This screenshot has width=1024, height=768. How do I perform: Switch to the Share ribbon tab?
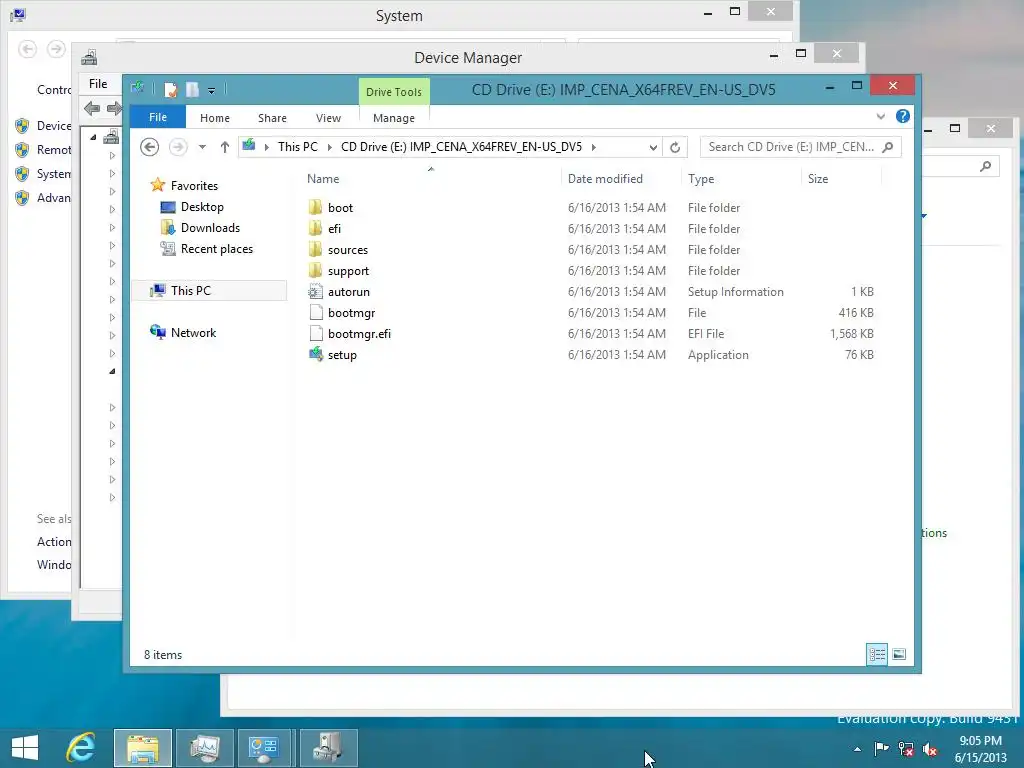(272, 118)
